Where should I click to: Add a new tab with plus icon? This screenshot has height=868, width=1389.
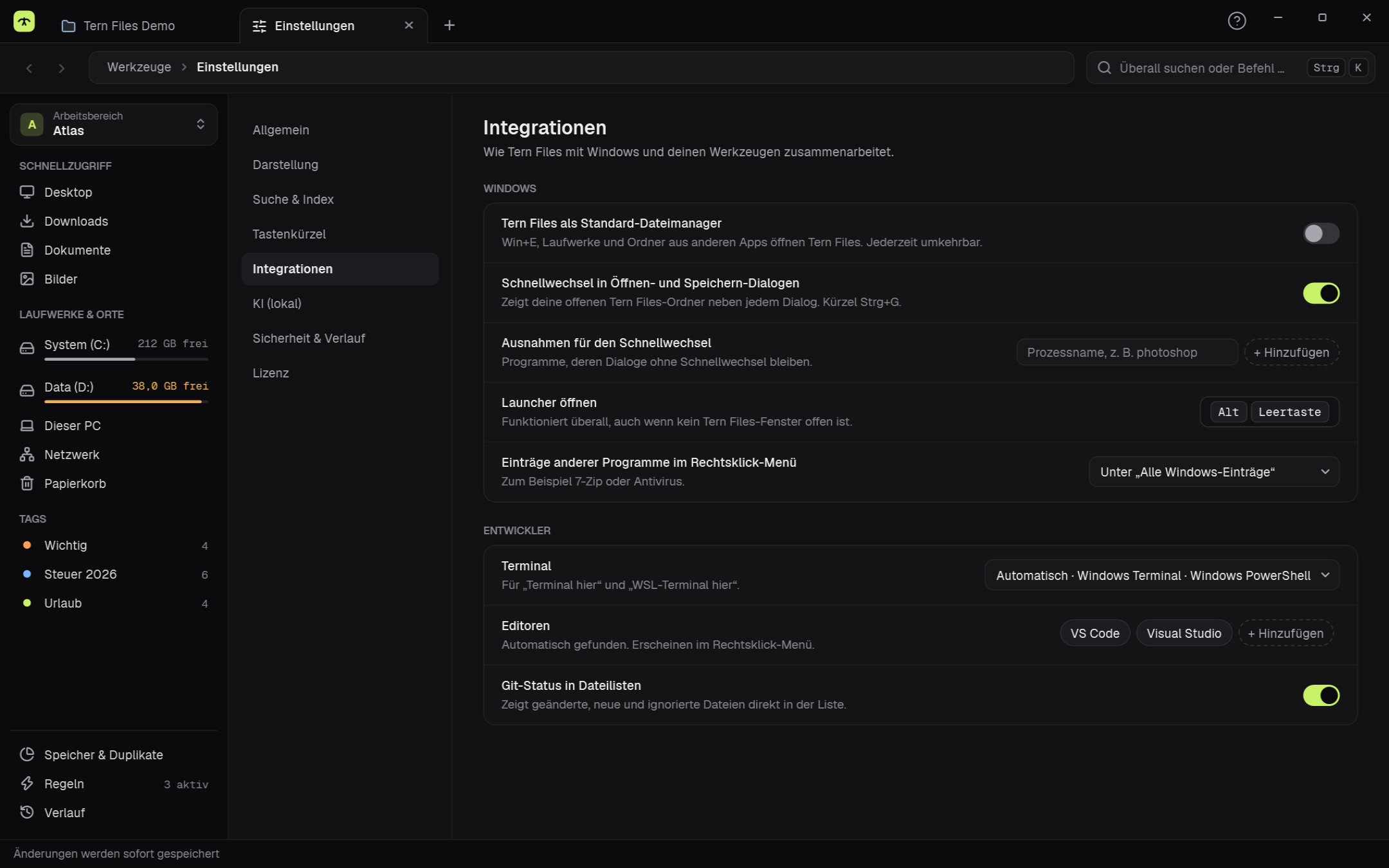pyautogui.click(x=449, y=25)
